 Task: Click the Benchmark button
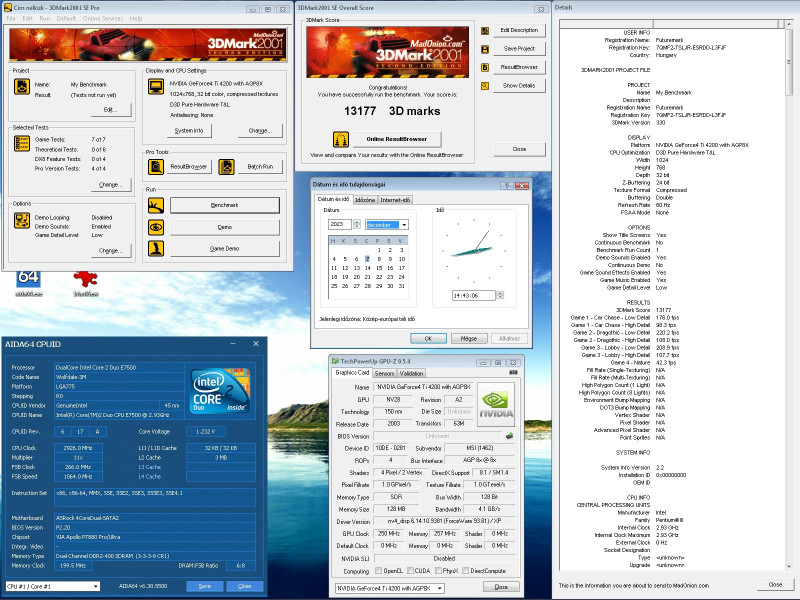pos(224,205)
